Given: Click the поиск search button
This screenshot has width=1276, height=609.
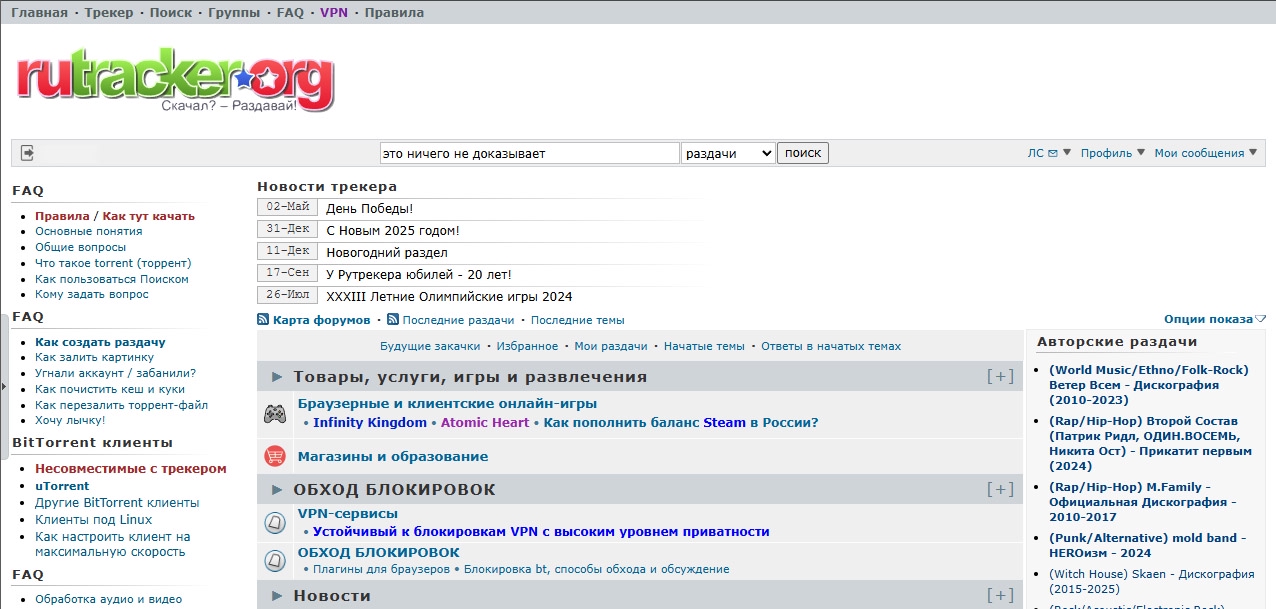Looking at the screenshot, I should [x=803, y=153].
